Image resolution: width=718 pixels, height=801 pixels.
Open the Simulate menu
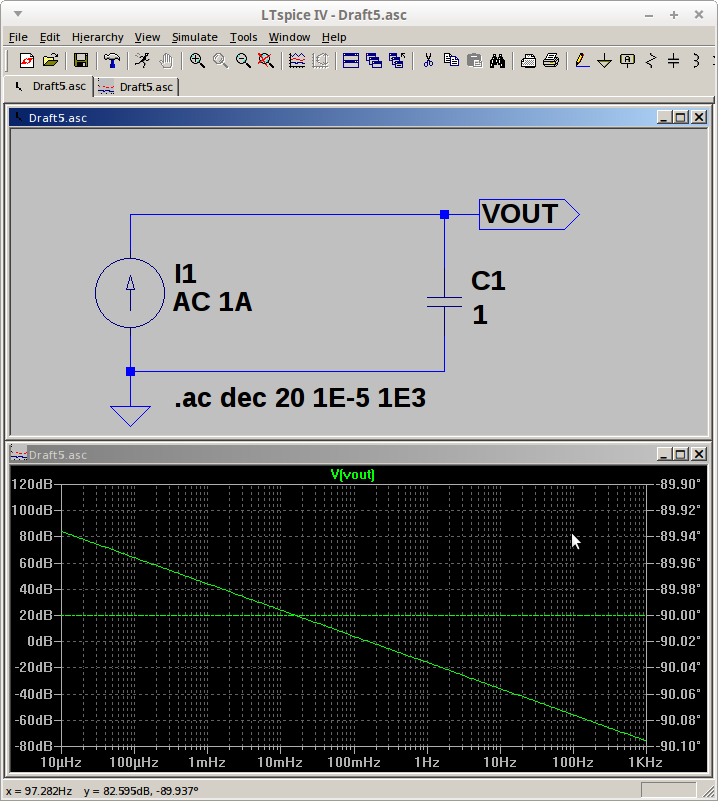pyautogui.click(x=195, y=37)
